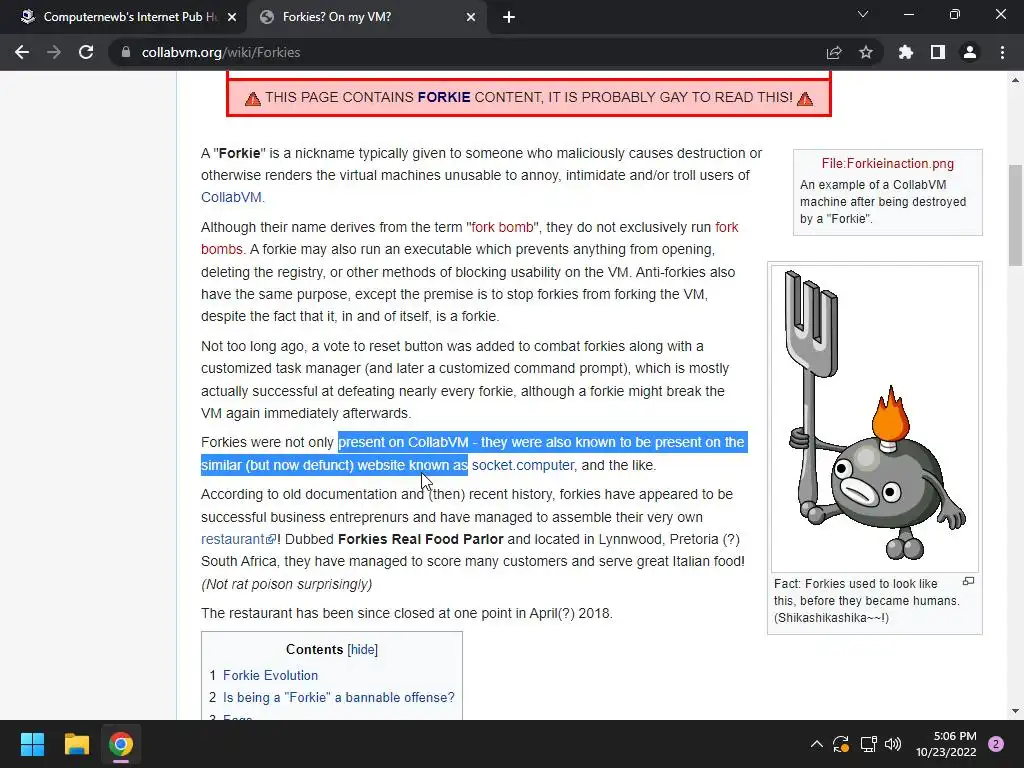Image resolution: width=1024 pixels, height=768 pixels.
Task: Open the volume control tray icon
Action: click(893, 744)
